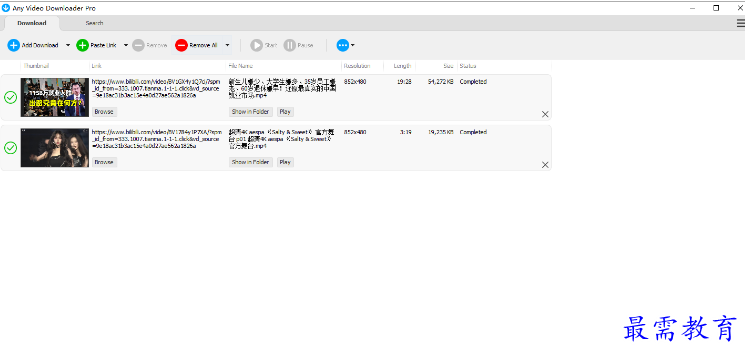Switch to the Search tab
Screen dimensions: 745x360
[94, 23]
